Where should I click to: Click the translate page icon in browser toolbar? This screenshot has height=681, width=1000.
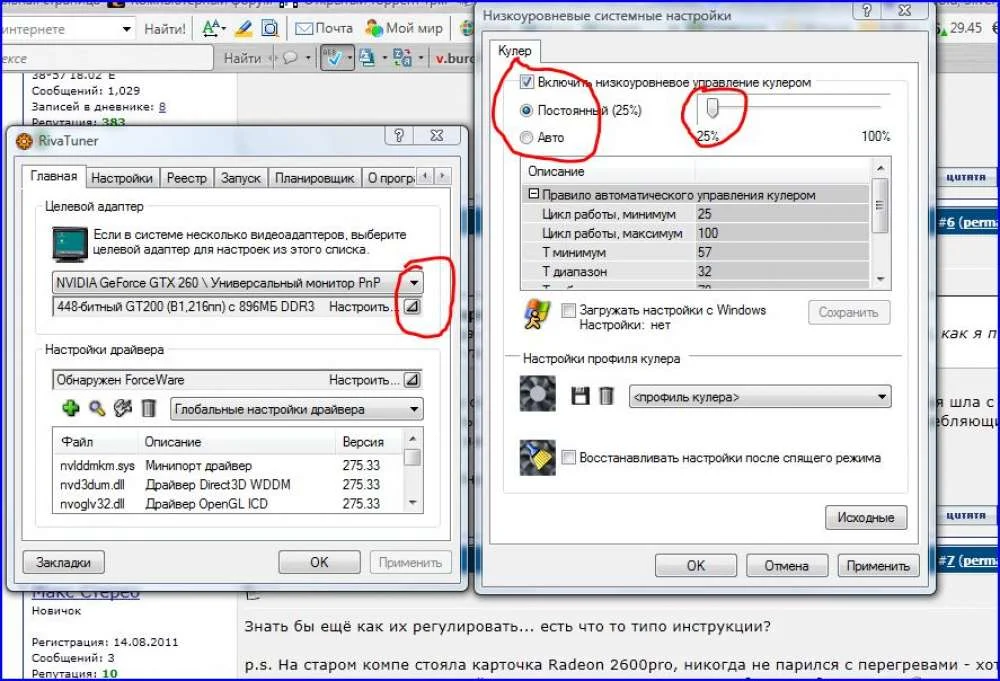click(x=402, y=58)
